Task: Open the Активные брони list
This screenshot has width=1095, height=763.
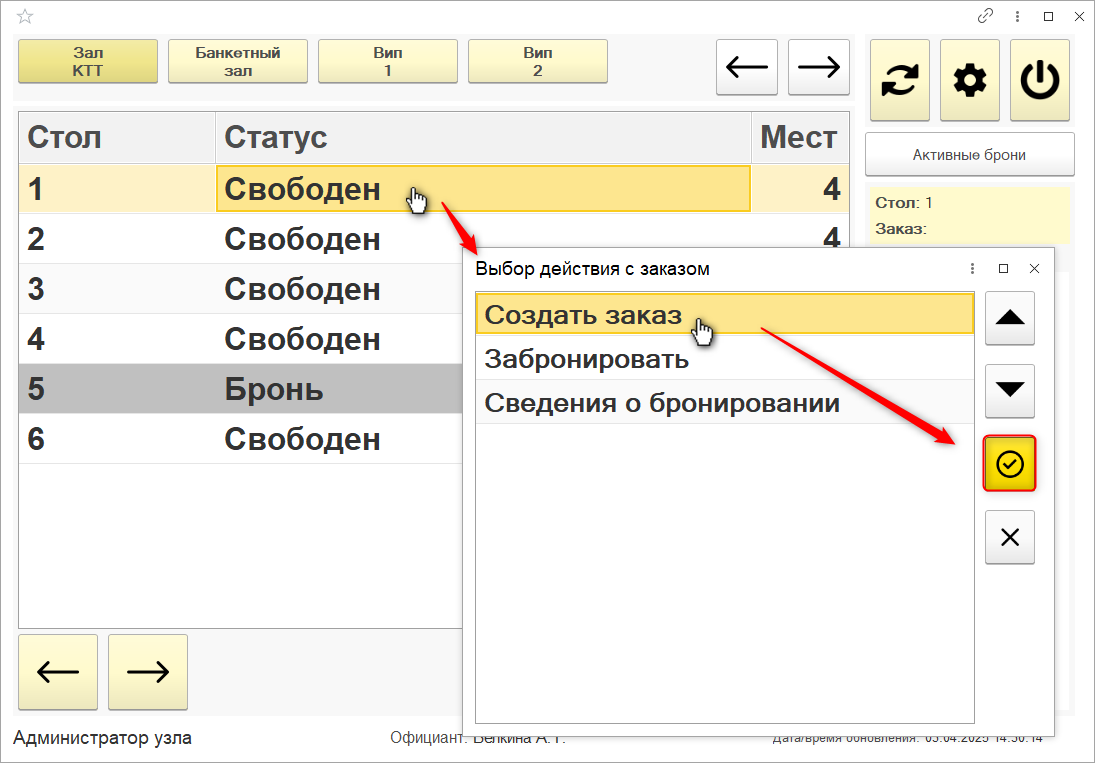Action: pyautogui.click(x=969, y=155)
